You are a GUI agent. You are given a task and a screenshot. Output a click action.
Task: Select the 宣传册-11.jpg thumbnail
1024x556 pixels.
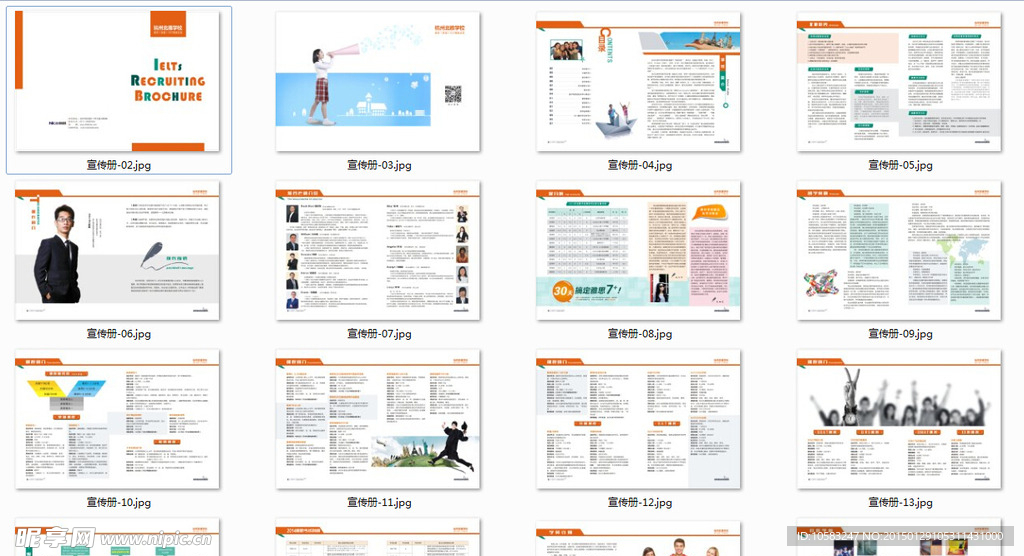click(377, 419)
